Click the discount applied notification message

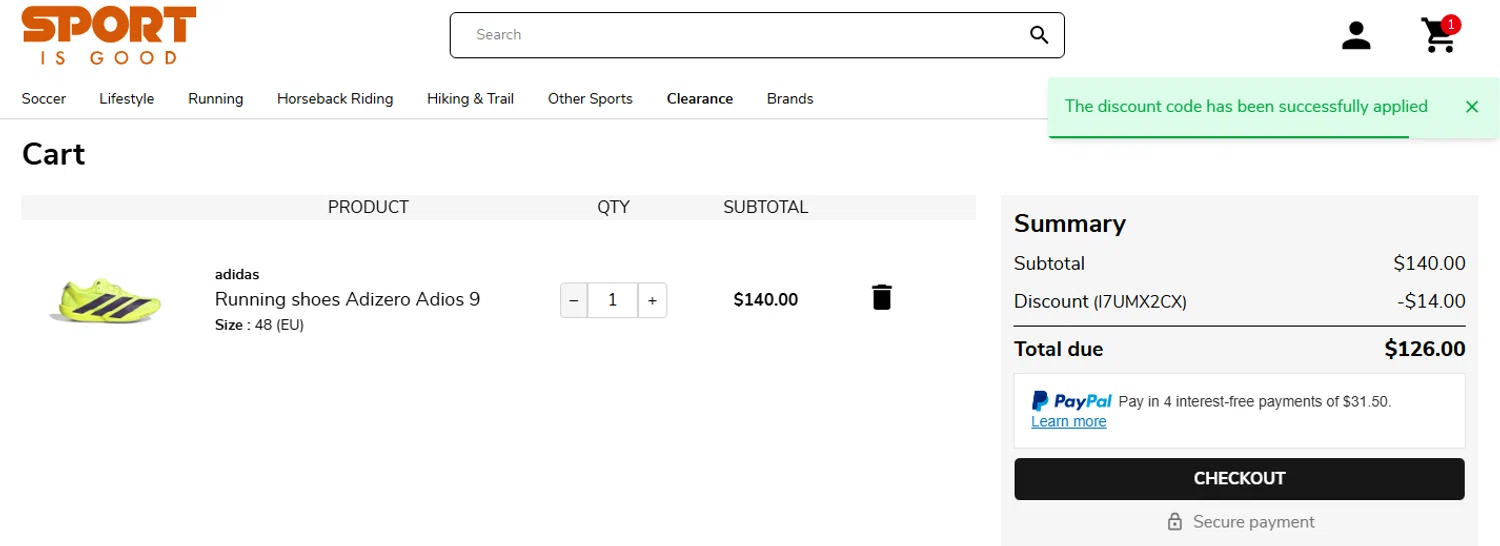coord(1246,107)
